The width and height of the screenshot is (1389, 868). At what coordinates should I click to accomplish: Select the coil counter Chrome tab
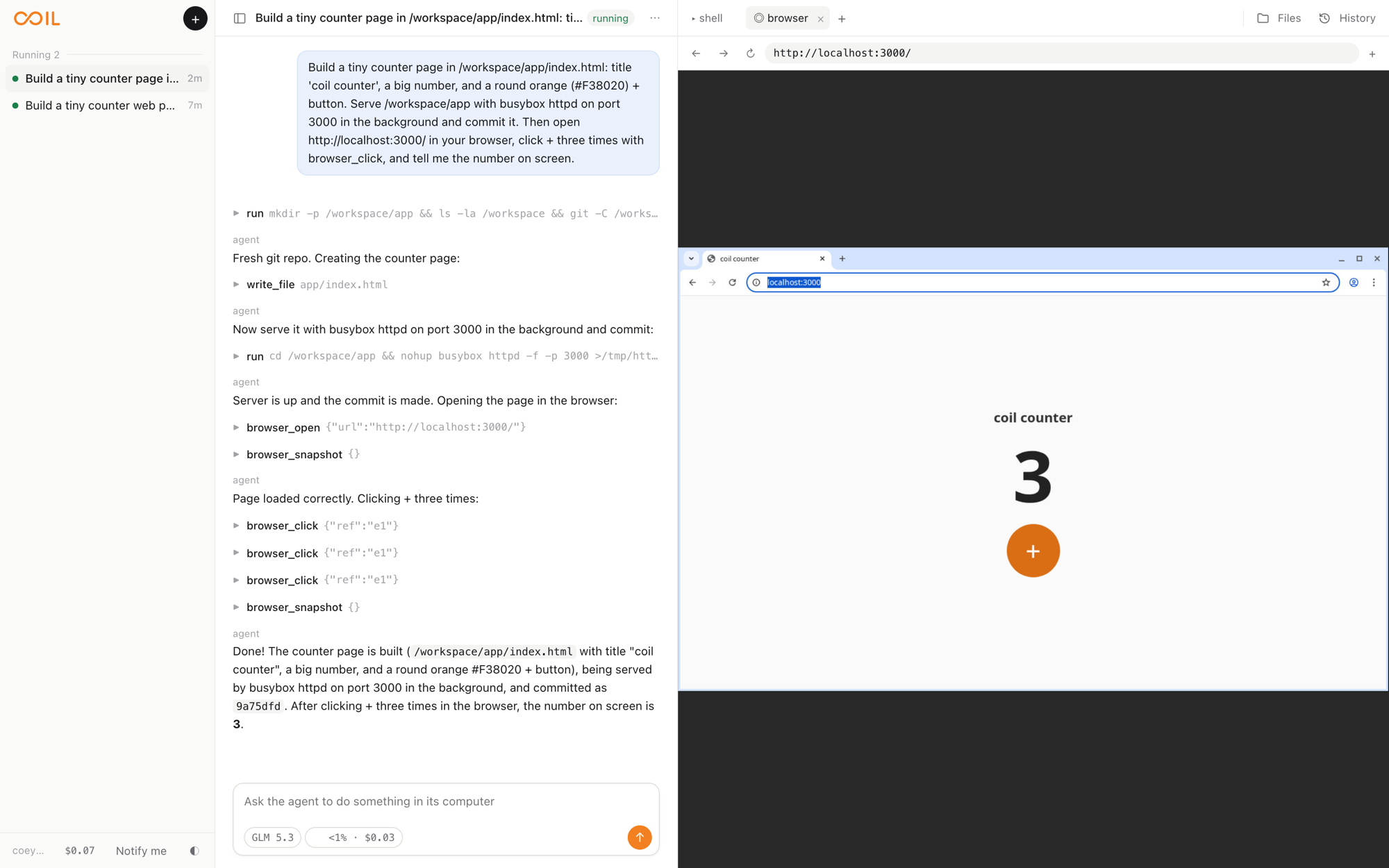click(766, 259)
